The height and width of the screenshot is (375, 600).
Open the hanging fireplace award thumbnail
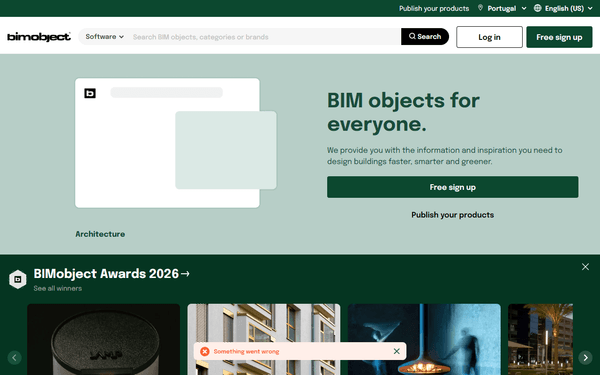point(424,339)
